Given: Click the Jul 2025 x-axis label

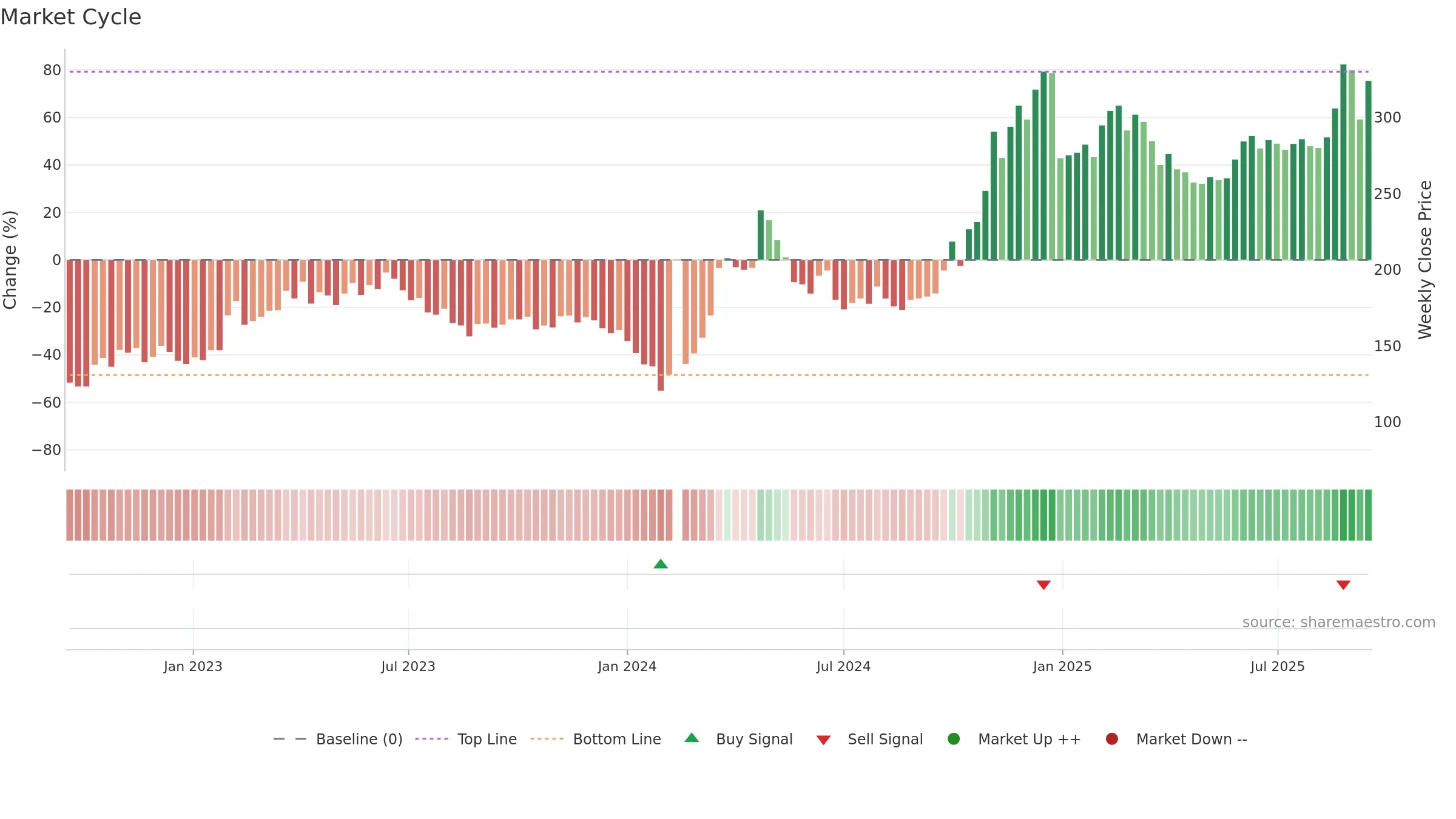Looking at the screenshot, I should [x=1278, y=666].
